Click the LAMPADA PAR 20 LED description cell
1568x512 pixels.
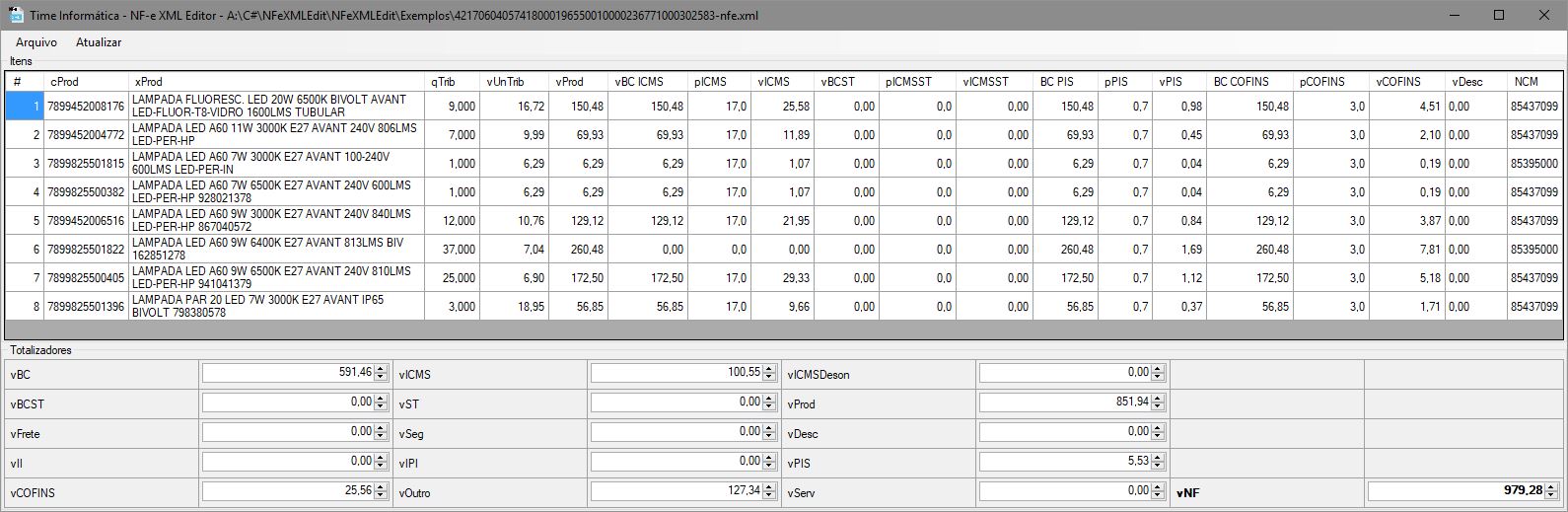pos(276,307)
